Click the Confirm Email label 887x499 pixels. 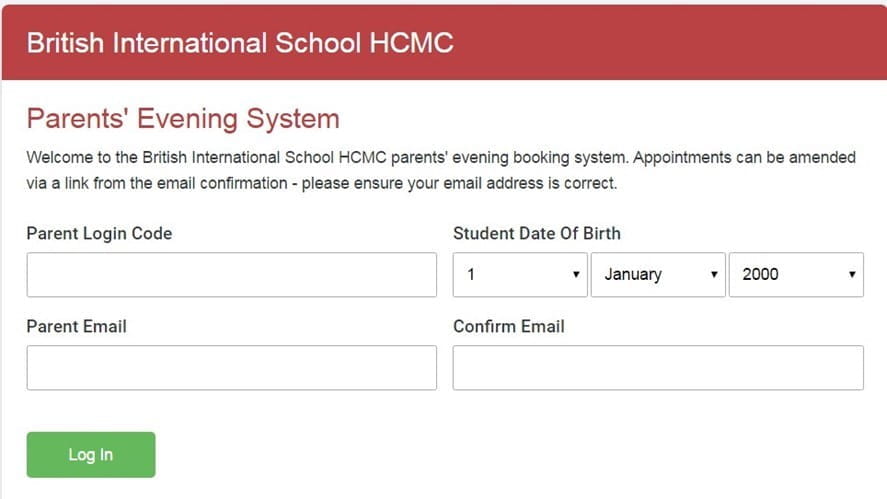coord(508,327)
